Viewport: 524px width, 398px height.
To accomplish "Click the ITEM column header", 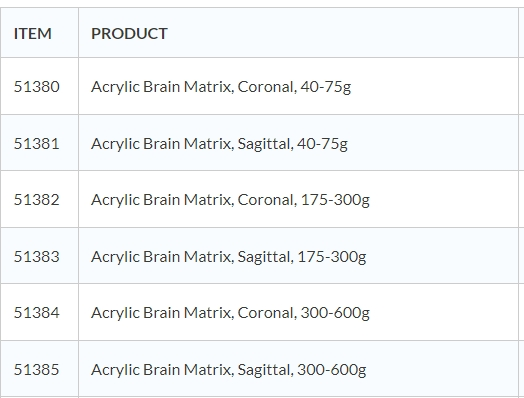I will 32,33.
